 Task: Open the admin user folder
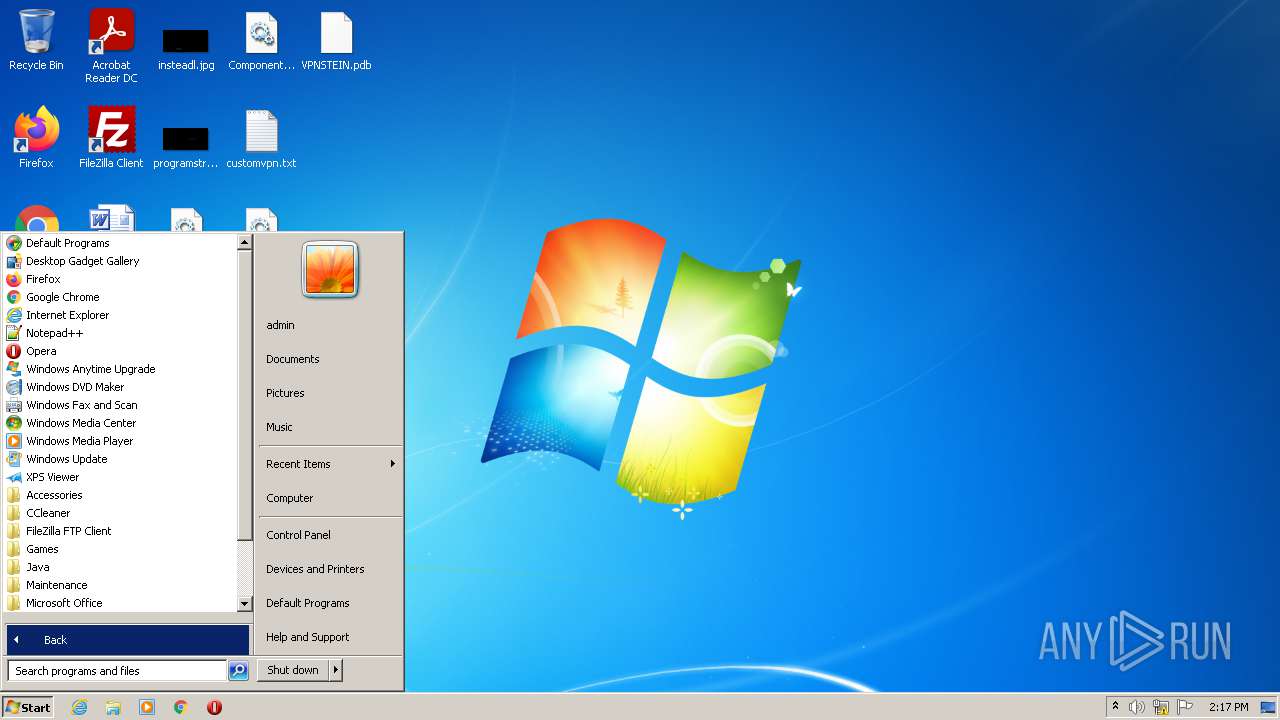pyautogui.click(x=330, y=325)
